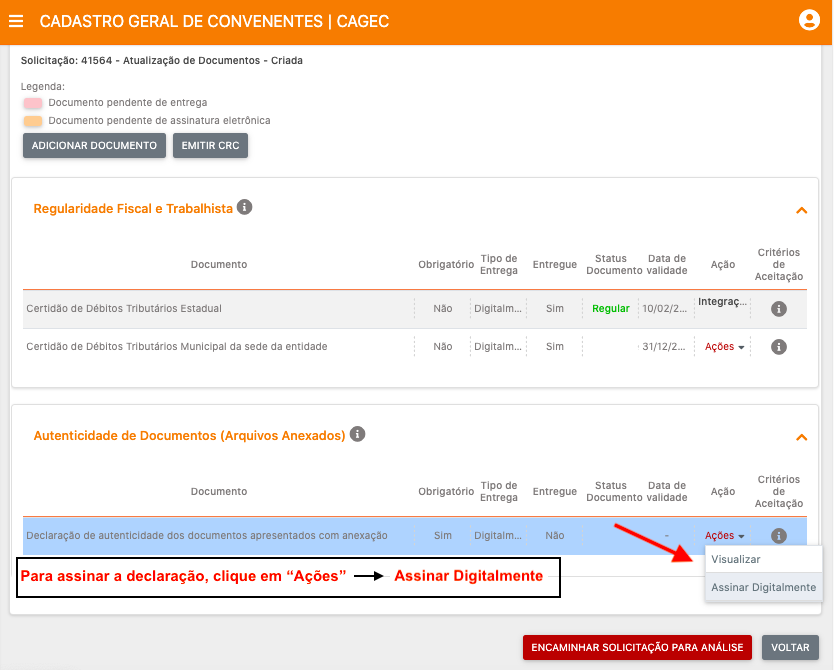Click info icon beside Autenticidade de Documentos heading
The width and height of the screenshot is (834, 670).
tap(357, 435)
